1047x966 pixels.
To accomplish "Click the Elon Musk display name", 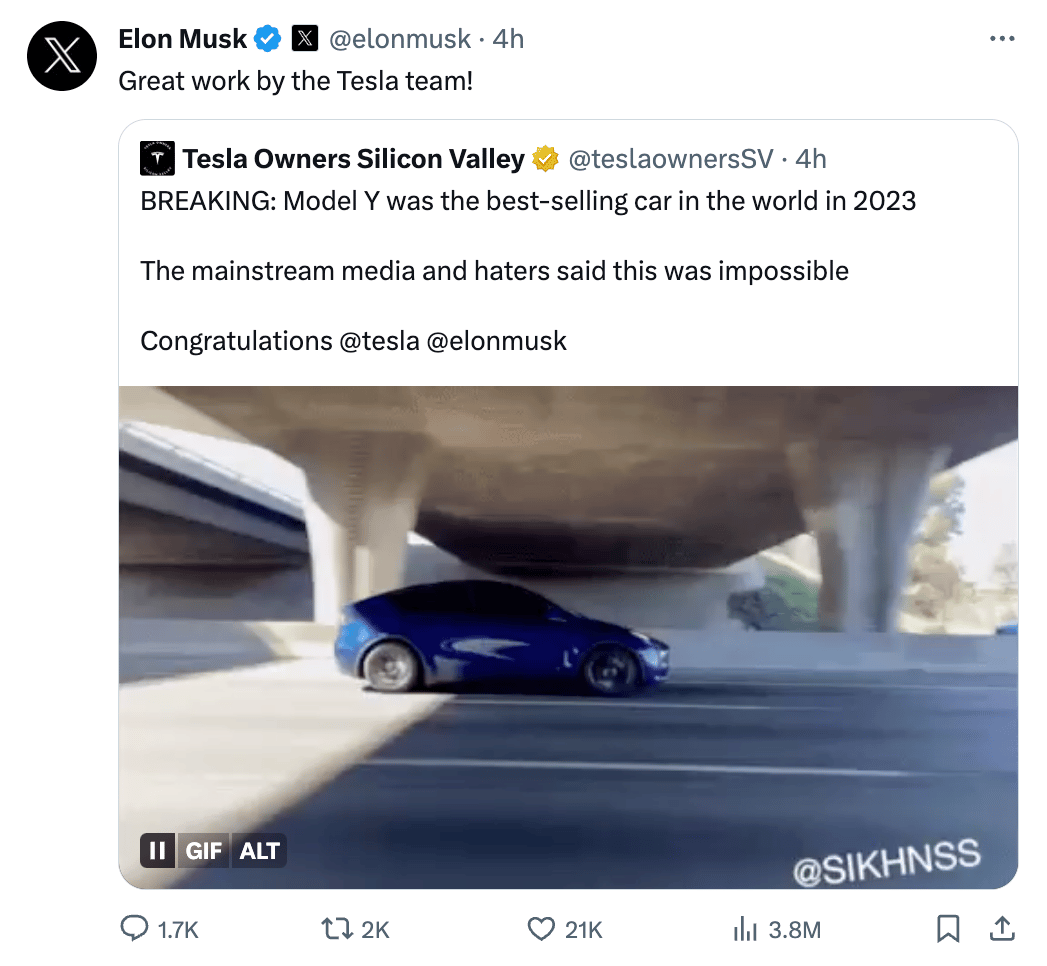I will (x=182, y=39).
